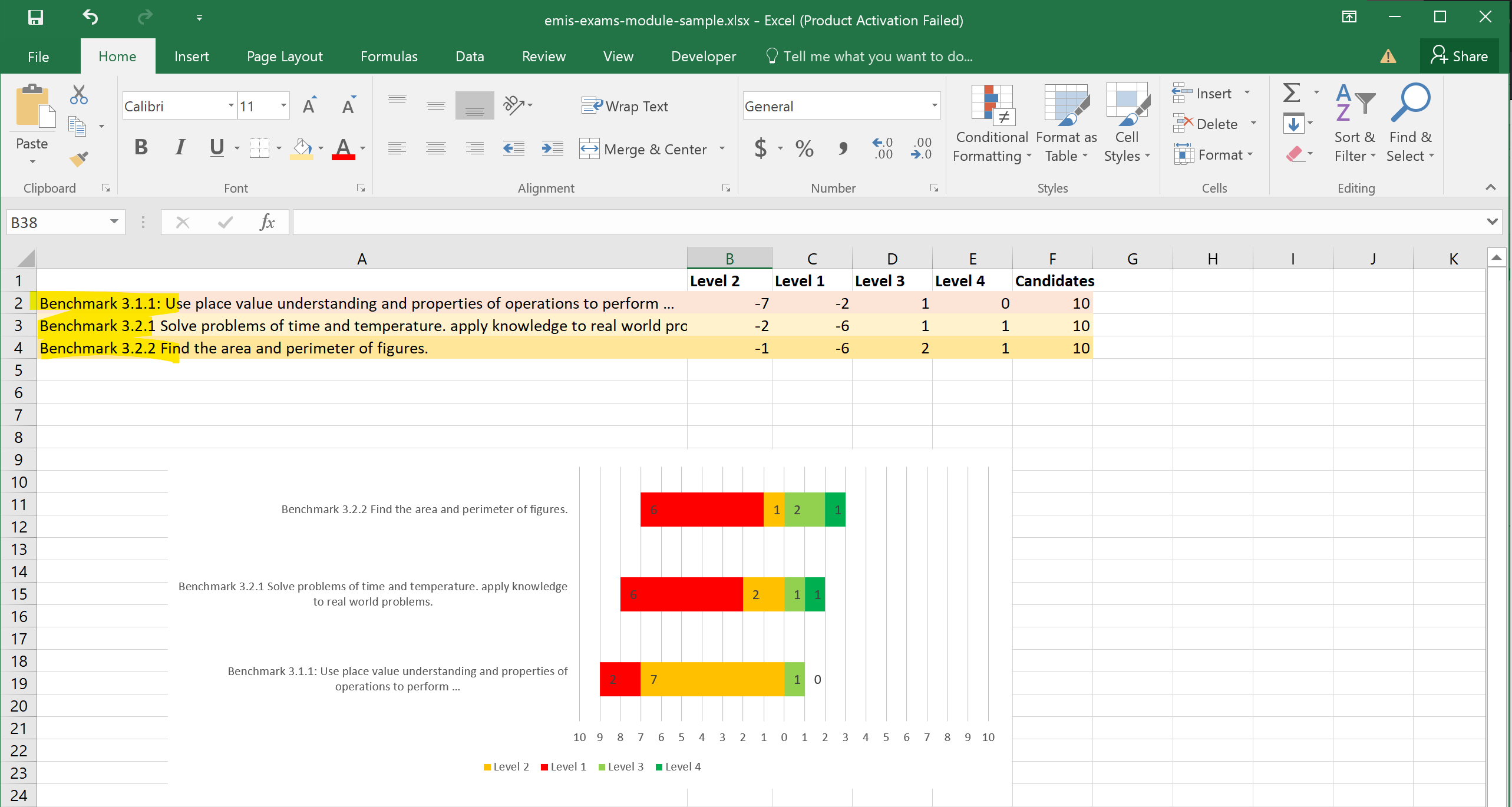Click the Format Painter brush icon

coord(78,158)
